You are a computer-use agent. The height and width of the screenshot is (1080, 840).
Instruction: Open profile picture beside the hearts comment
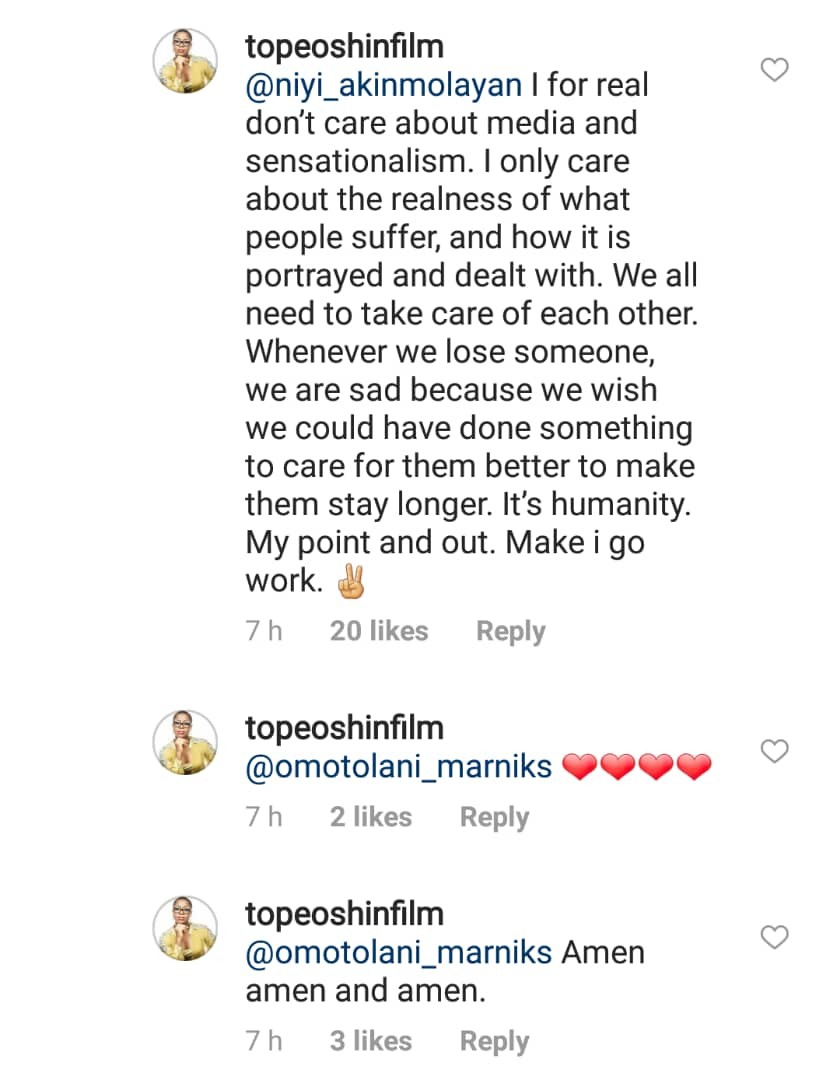(185, 743)
